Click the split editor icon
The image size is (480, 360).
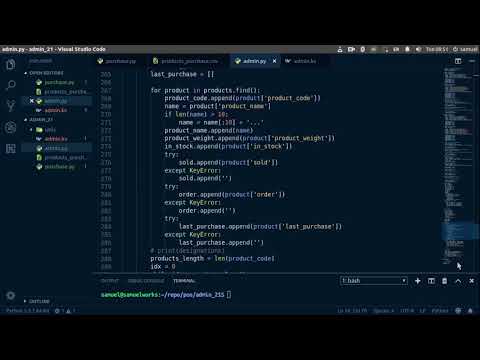(458, 61)
